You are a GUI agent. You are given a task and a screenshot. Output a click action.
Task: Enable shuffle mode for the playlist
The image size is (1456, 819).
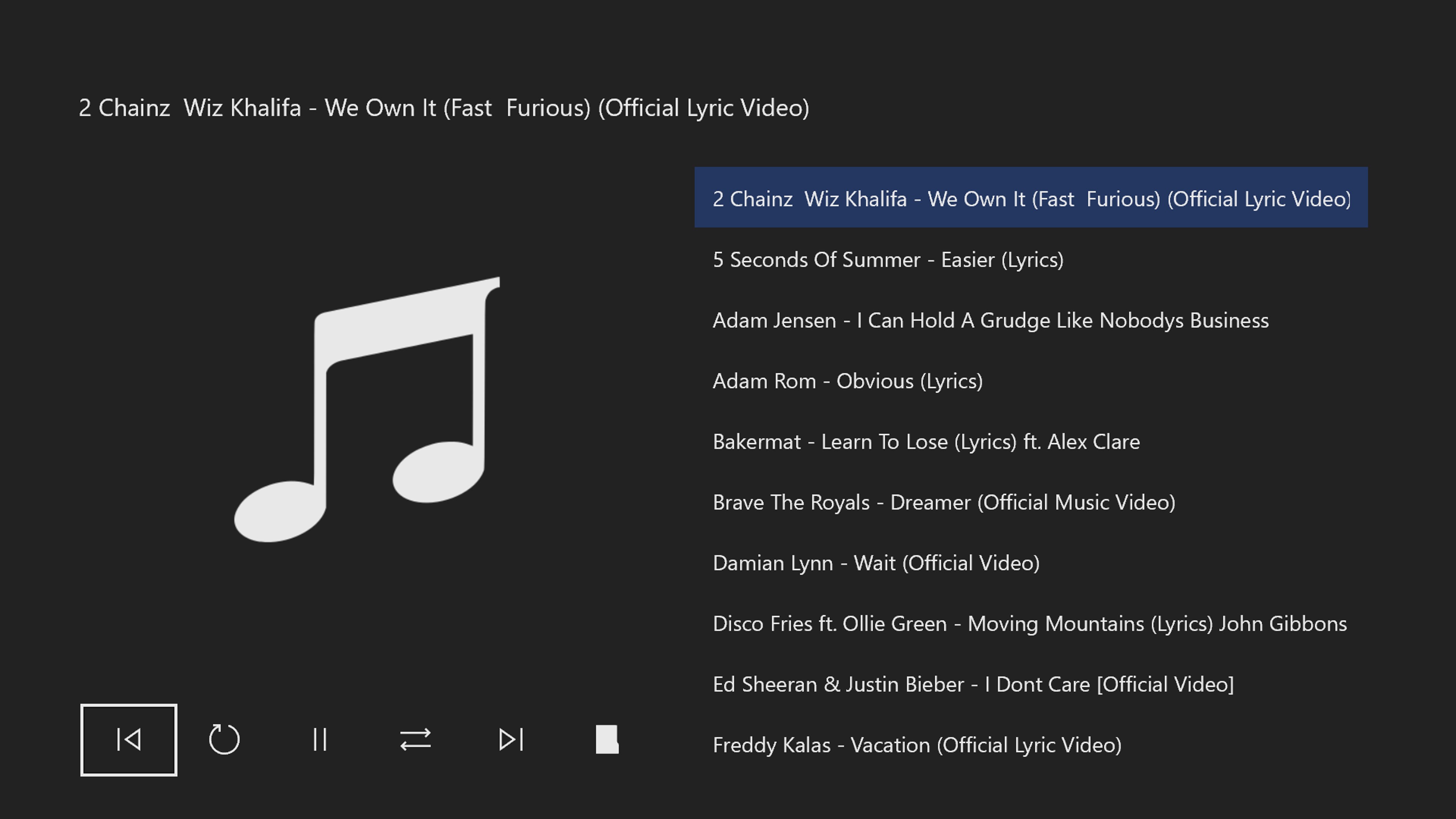pyautogui.click(x=414, y=739)
